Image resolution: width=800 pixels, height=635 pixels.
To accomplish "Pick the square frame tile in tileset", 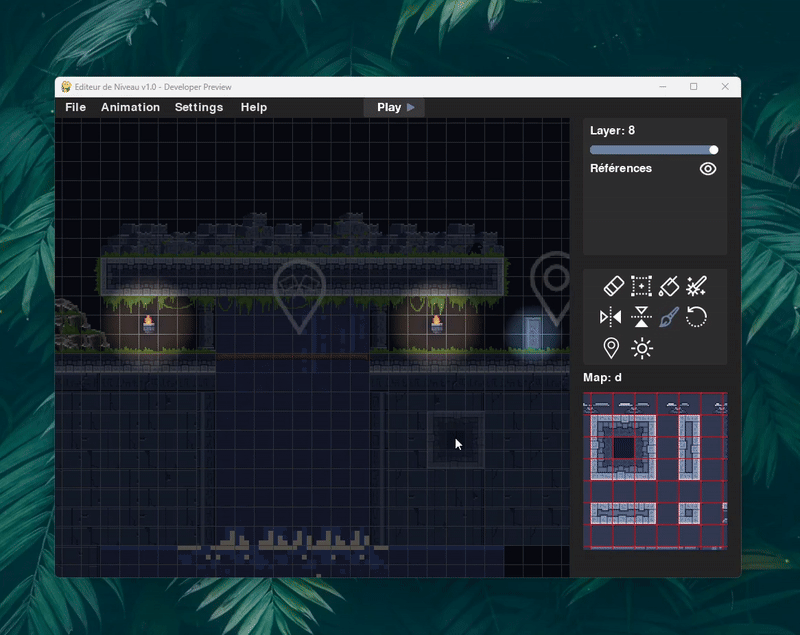I will 623,447.
